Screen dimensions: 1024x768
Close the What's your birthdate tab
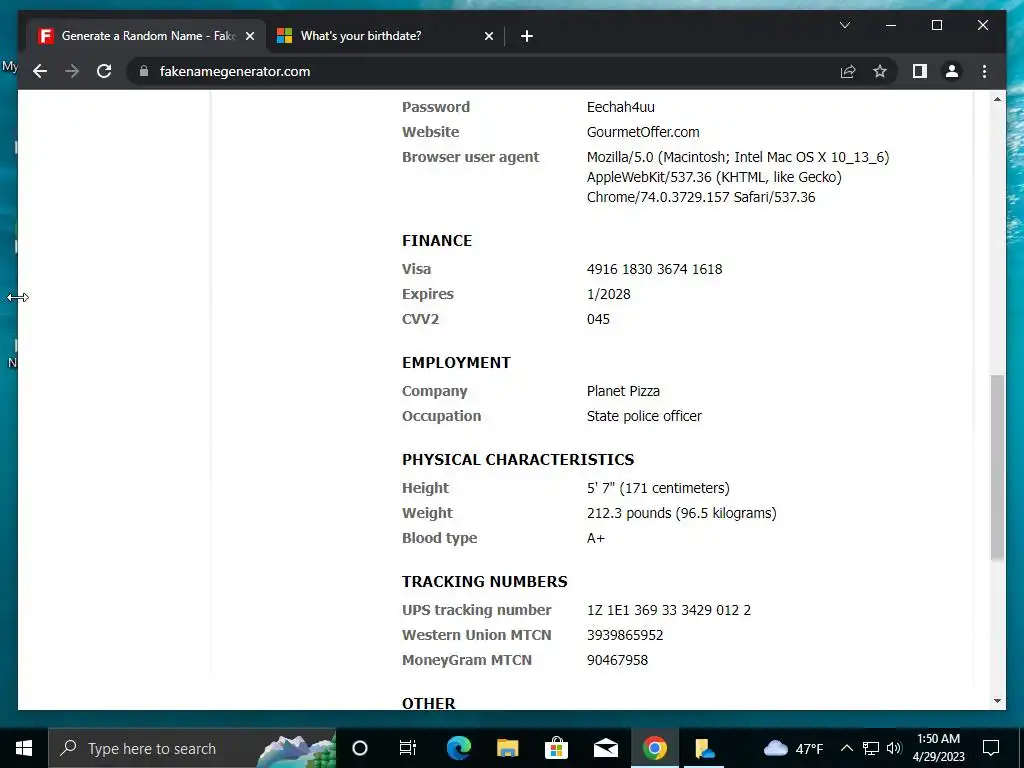coord(488,36)
